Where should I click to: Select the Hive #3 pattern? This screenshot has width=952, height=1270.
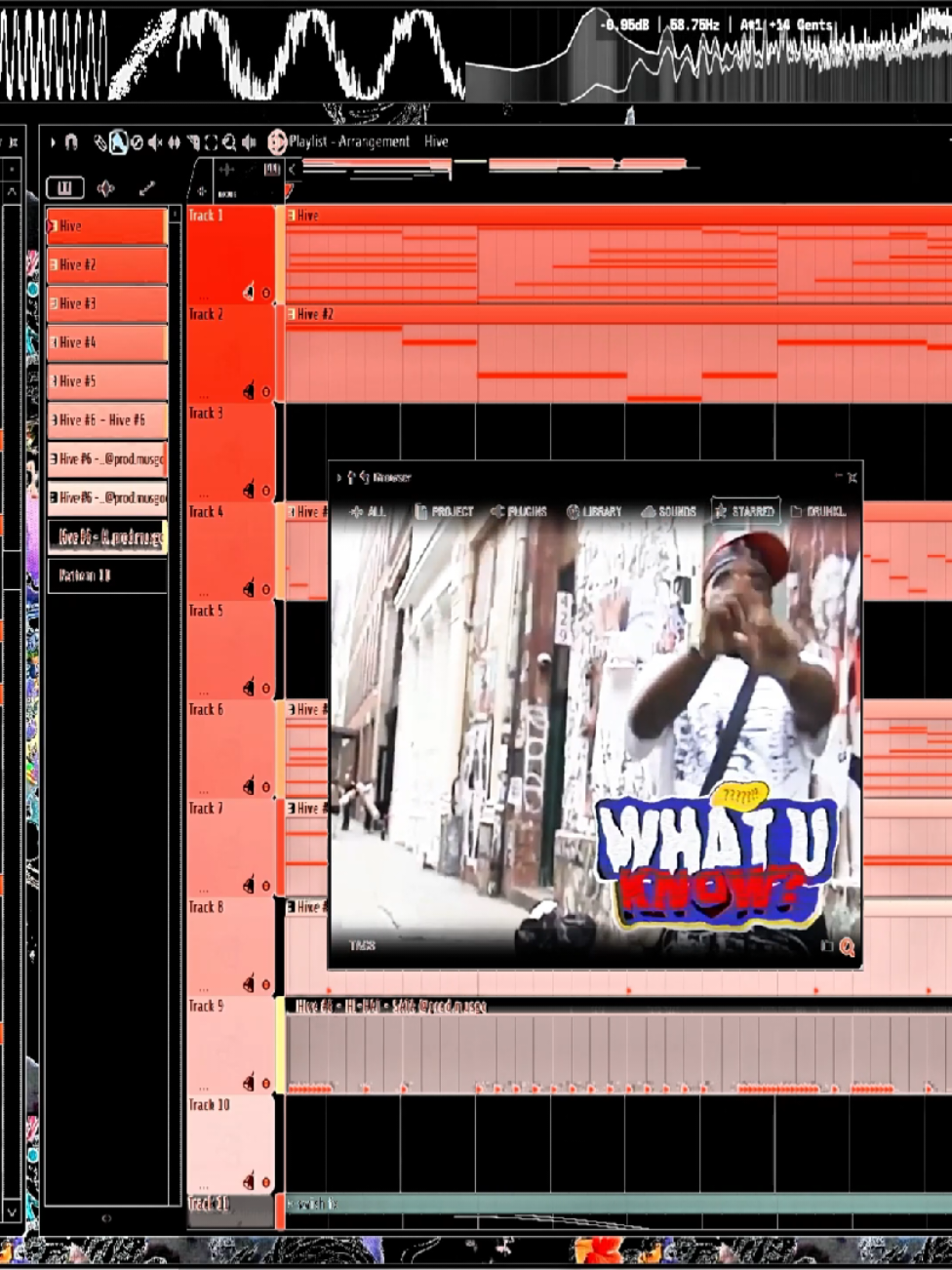point(107,303)
